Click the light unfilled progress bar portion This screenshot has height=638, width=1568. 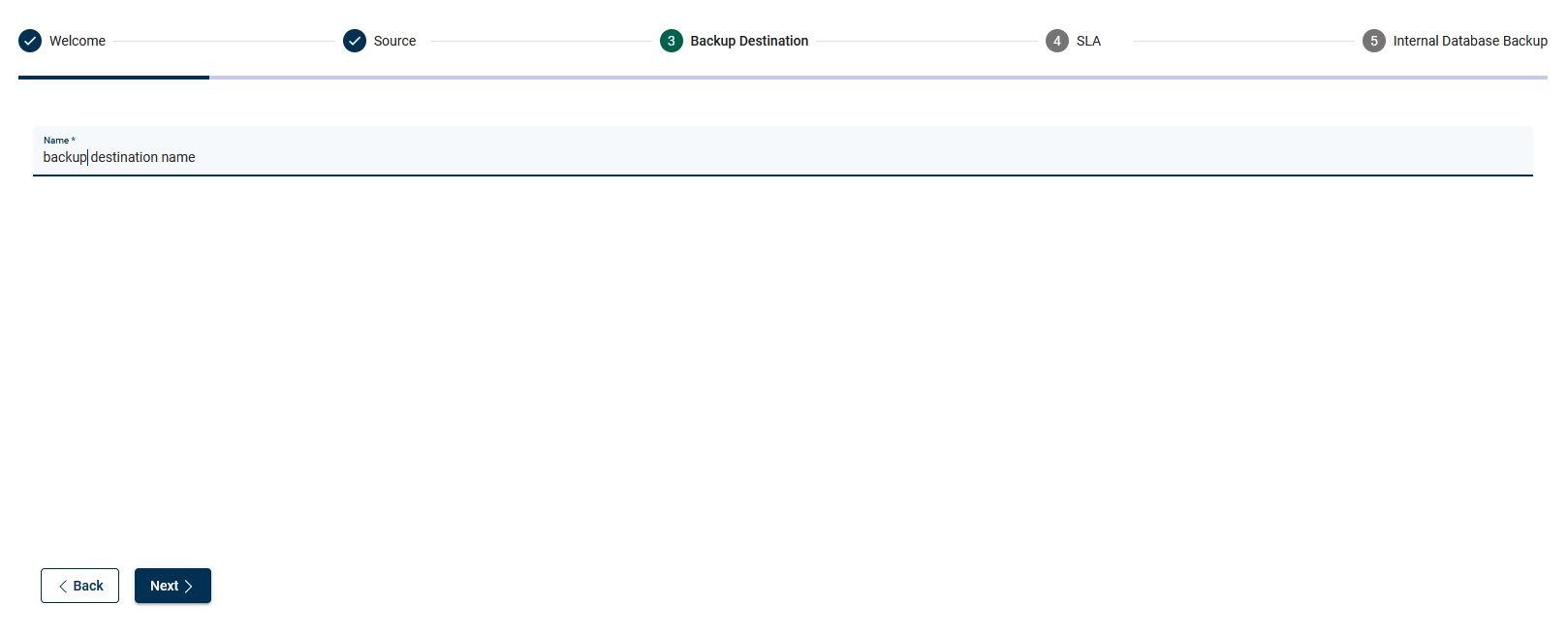click(872, 78)
